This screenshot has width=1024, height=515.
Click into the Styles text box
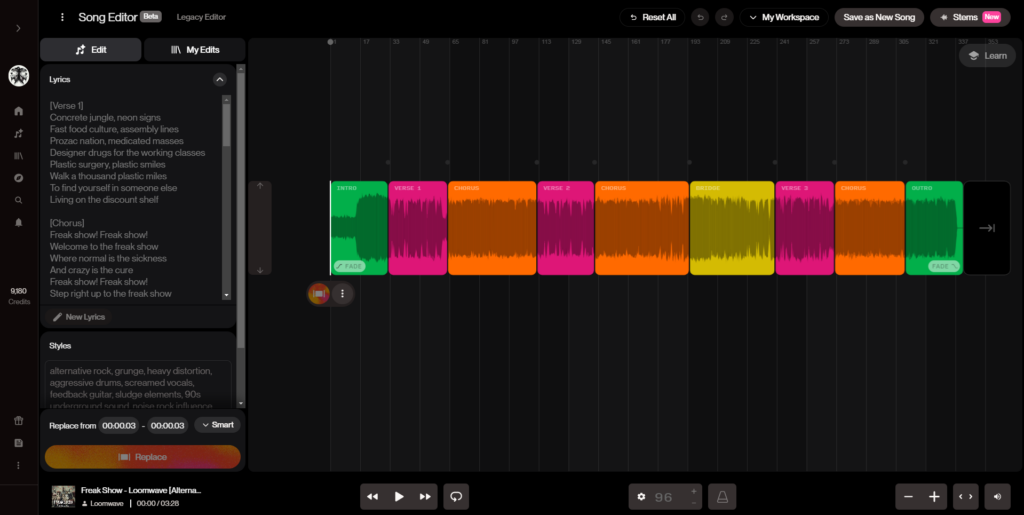(x=138, y=385)
